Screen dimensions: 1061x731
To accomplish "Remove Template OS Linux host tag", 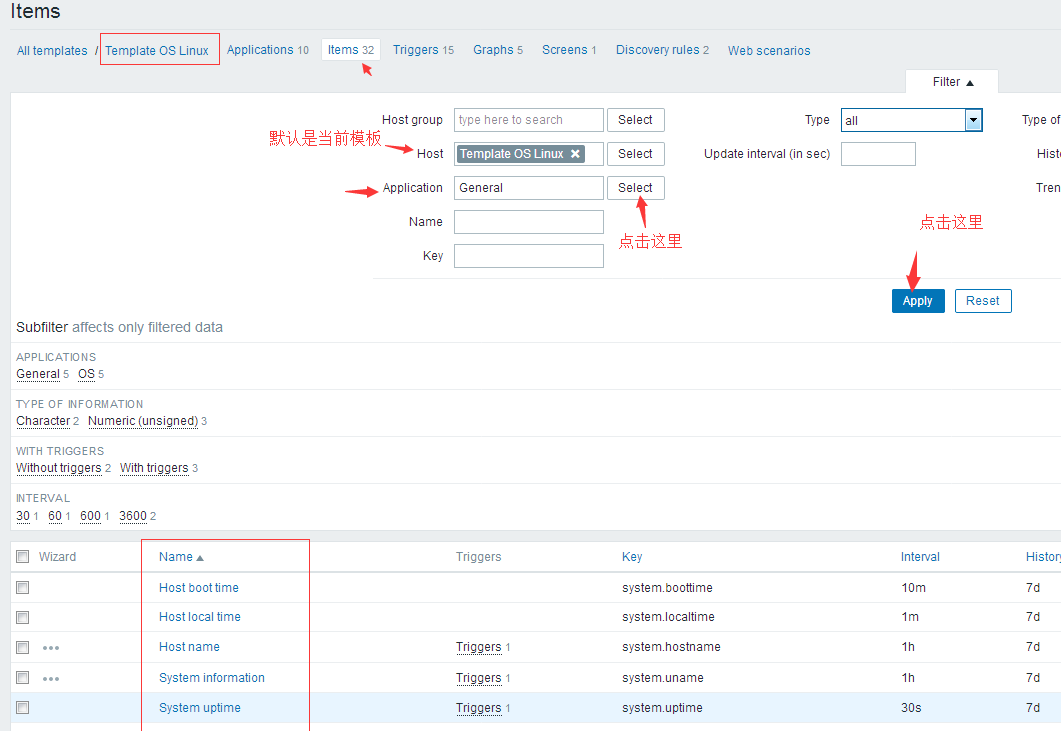I will coord(575,154).
